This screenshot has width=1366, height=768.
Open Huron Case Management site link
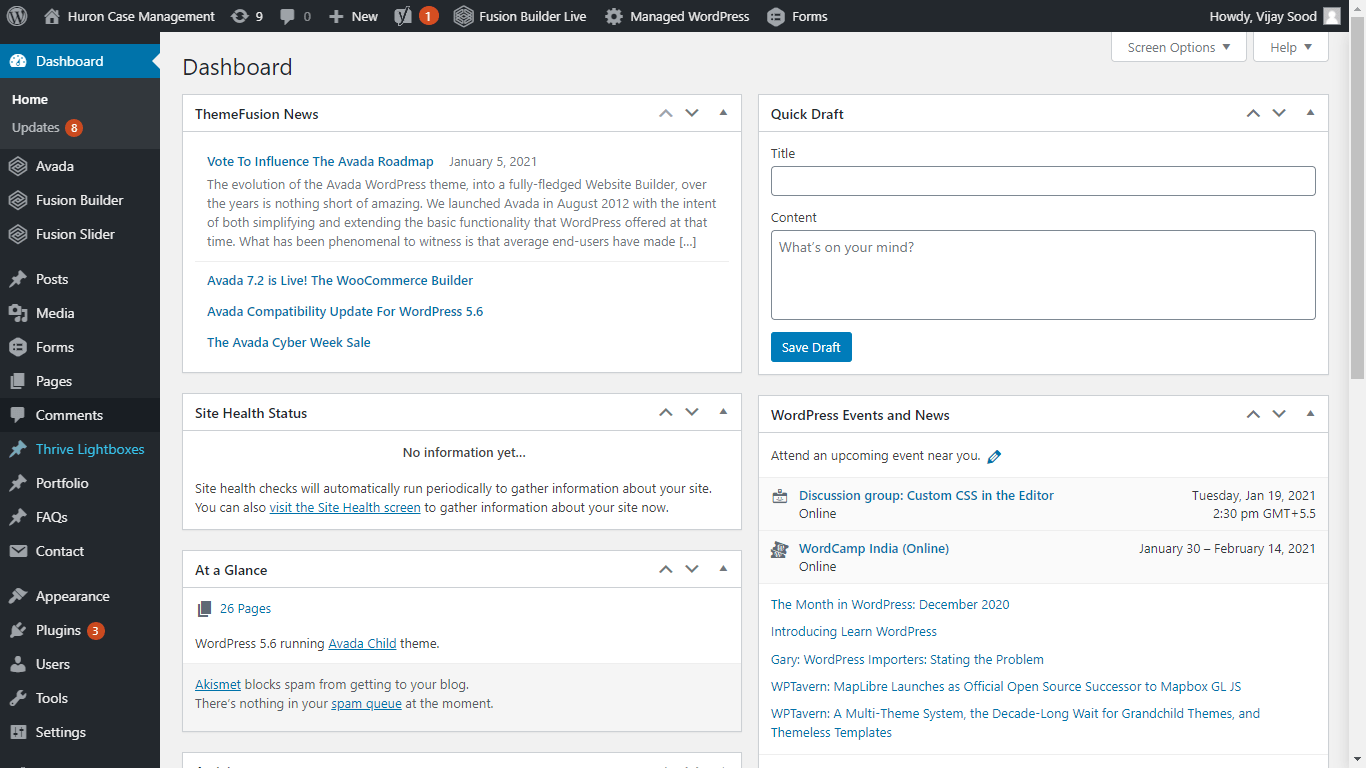tap(128, 16)
